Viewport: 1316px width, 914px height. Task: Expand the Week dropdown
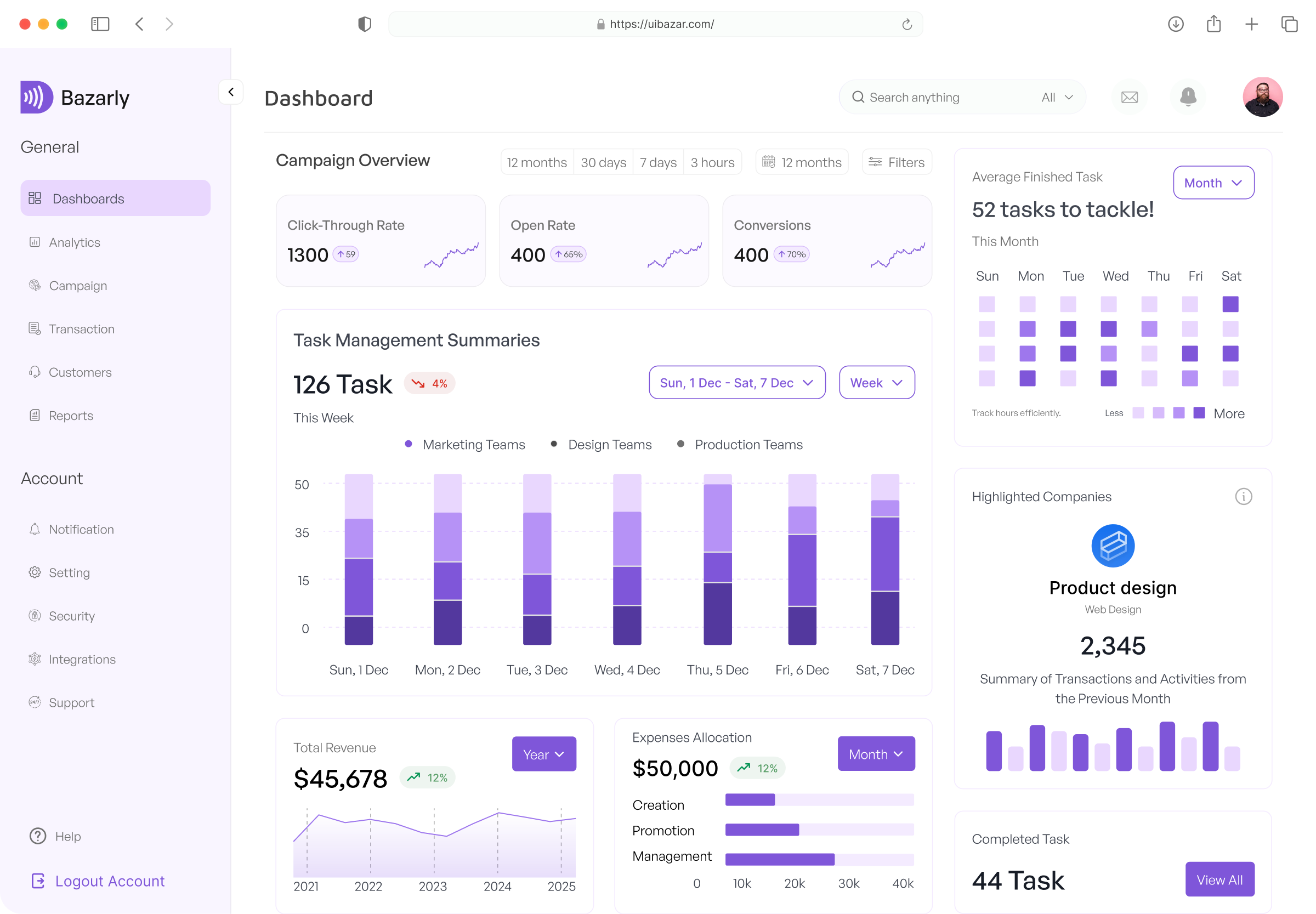(x=876, y=383)
